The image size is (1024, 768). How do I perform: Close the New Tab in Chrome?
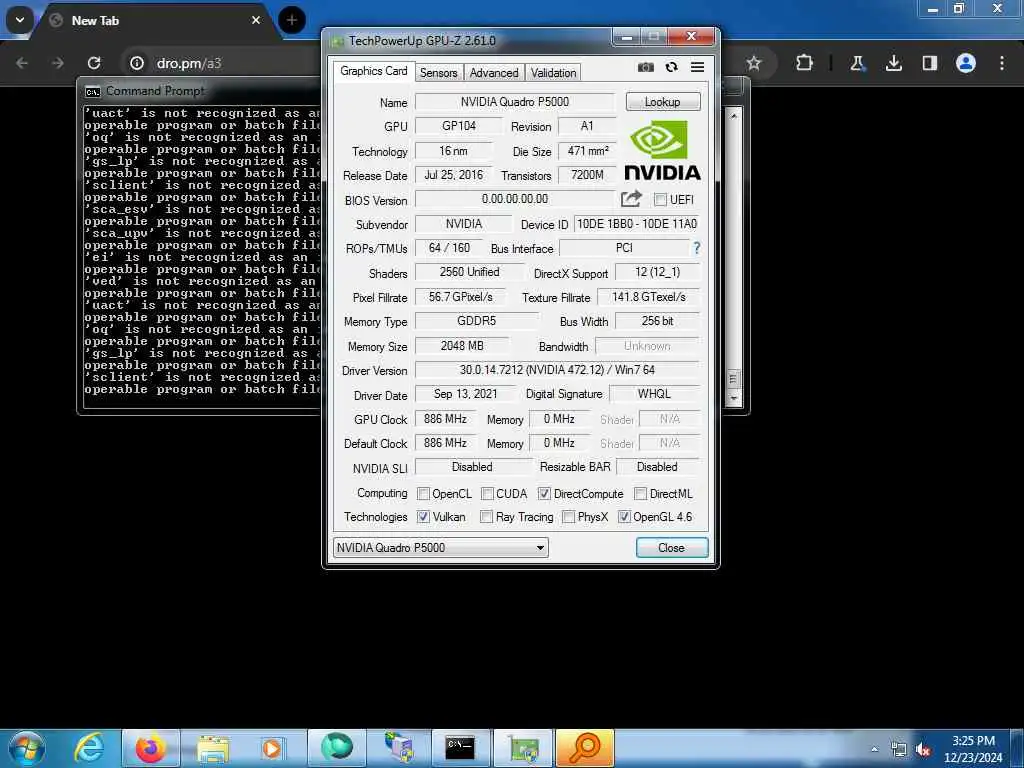click(256, 20)
